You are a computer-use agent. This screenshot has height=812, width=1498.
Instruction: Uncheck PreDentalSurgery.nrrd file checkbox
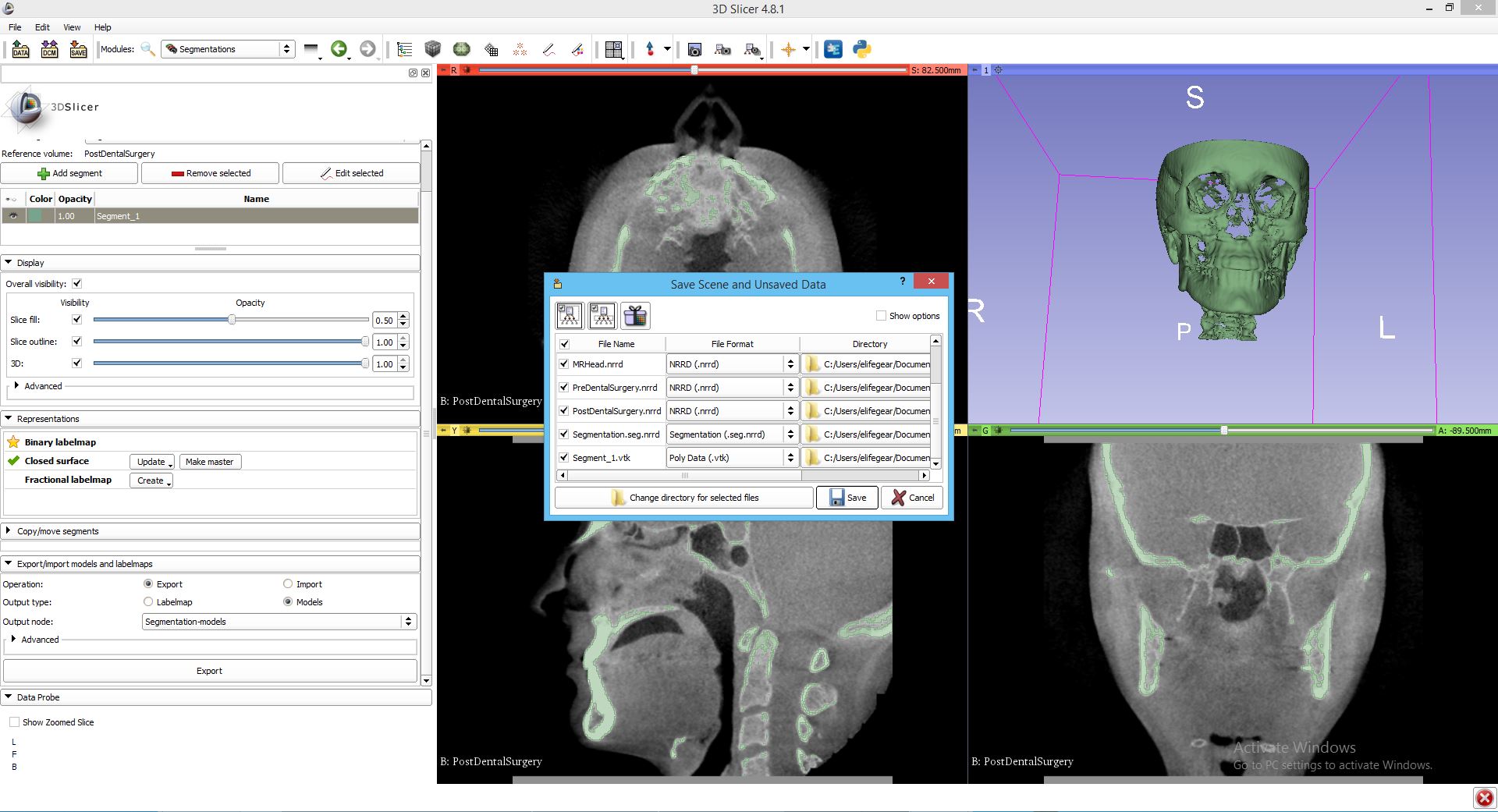pyautogui.click(x=563, y=387)
